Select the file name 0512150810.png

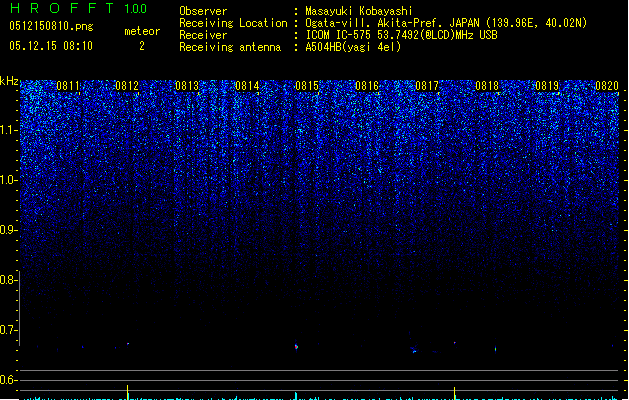pos(51,27)
